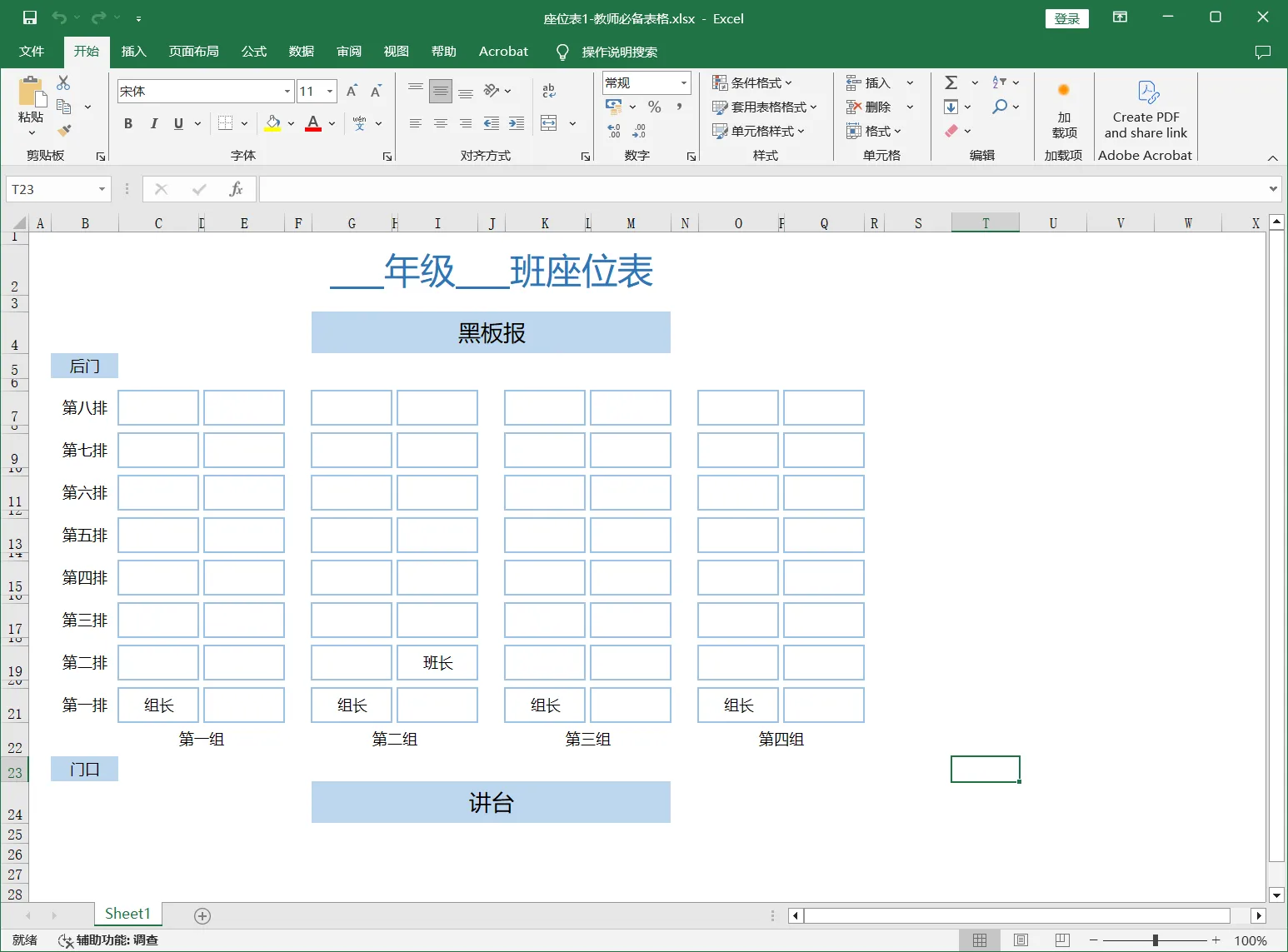The image size is (1288, 952).
Task: Click the Increase Font Size icon
Action: click(352, 91)
